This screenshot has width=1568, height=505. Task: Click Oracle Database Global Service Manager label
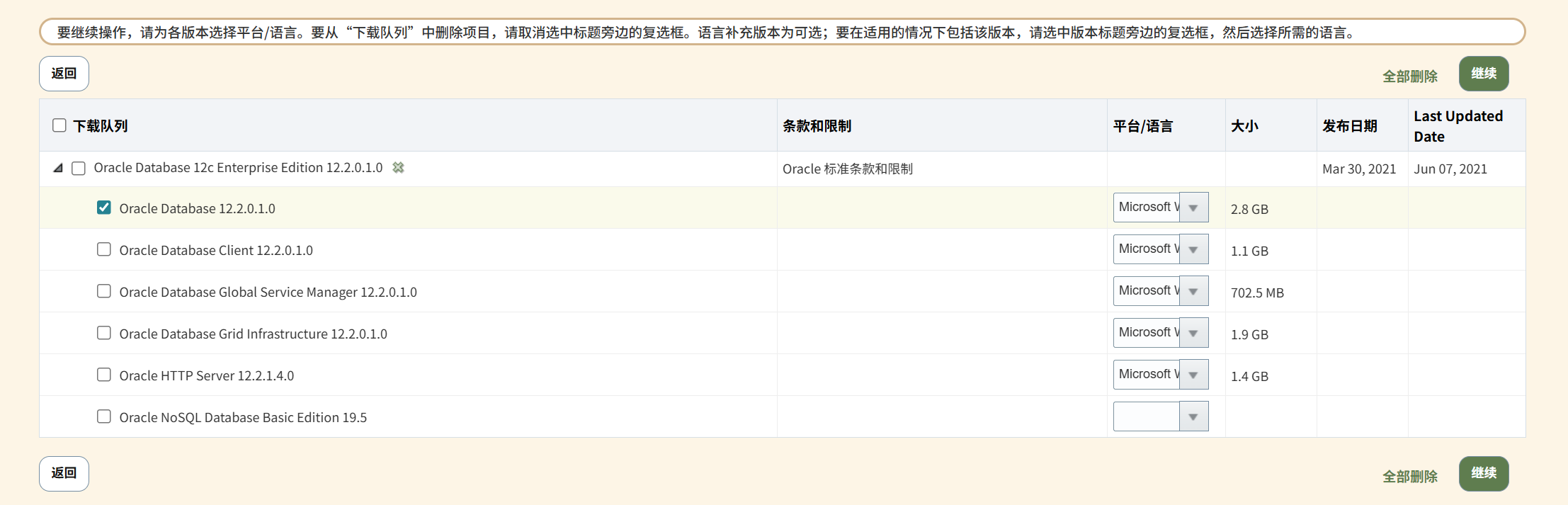268,292
